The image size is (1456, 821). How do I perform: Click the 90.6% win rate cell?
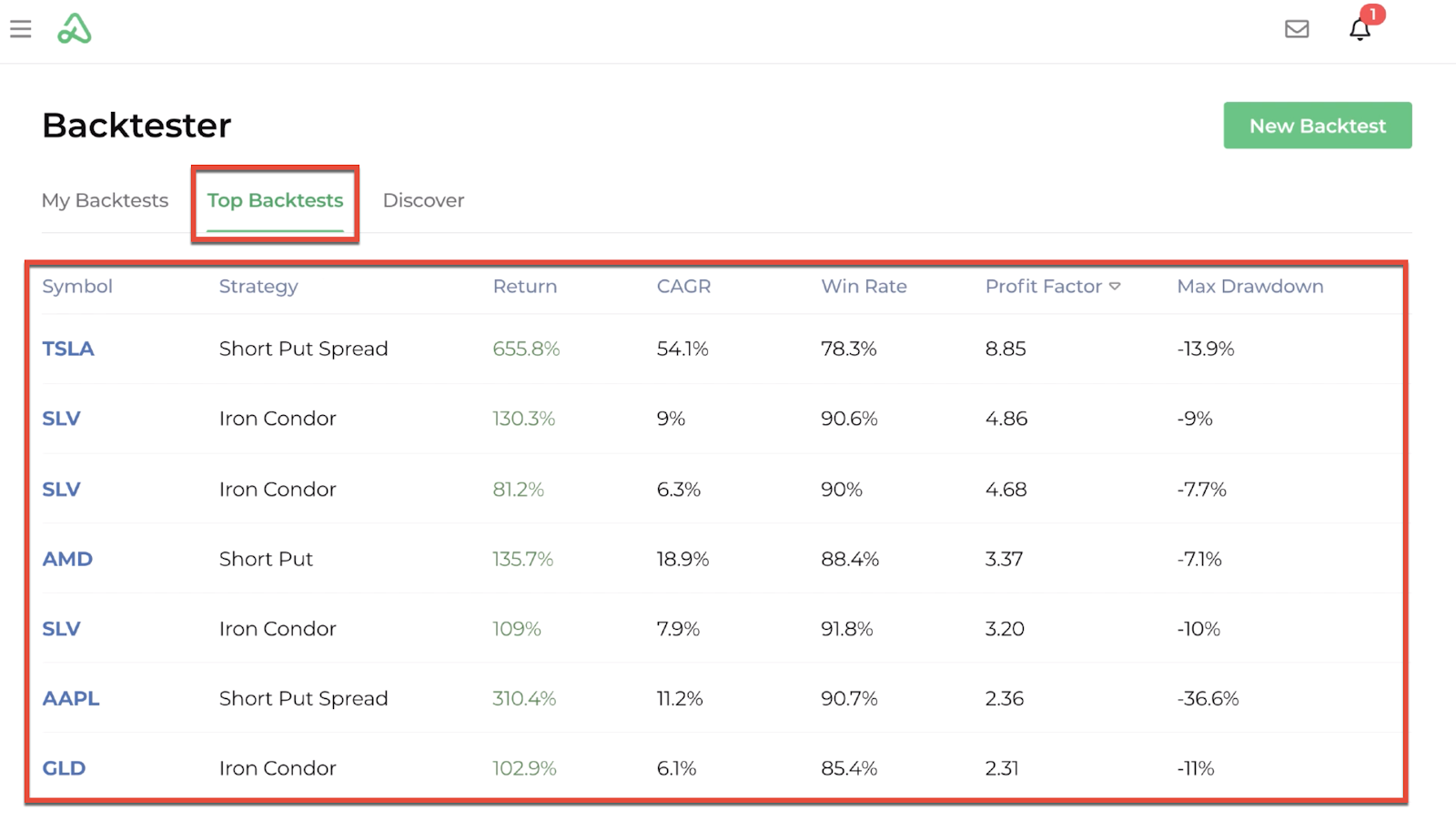click(x=849, y=419)
